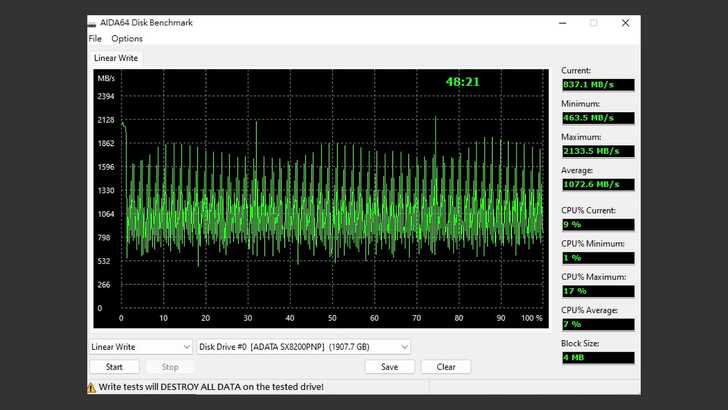Image resolution: width=728 pixels, height=410 pixels.
Task: Click the Block Size 4 MB field
Action: tap(598, 357)
